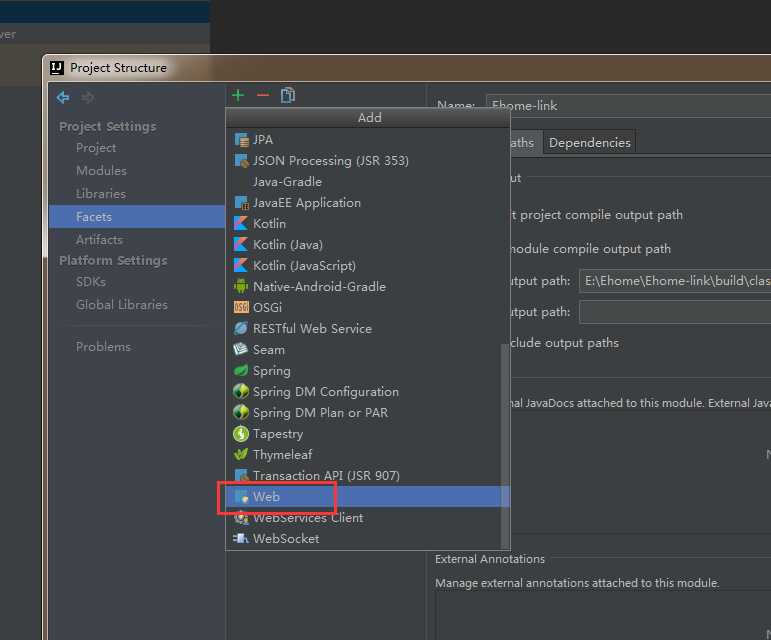Choose JSON Processing (JSR 353) entry
This screenshot has height=640, width=771.
367,161
